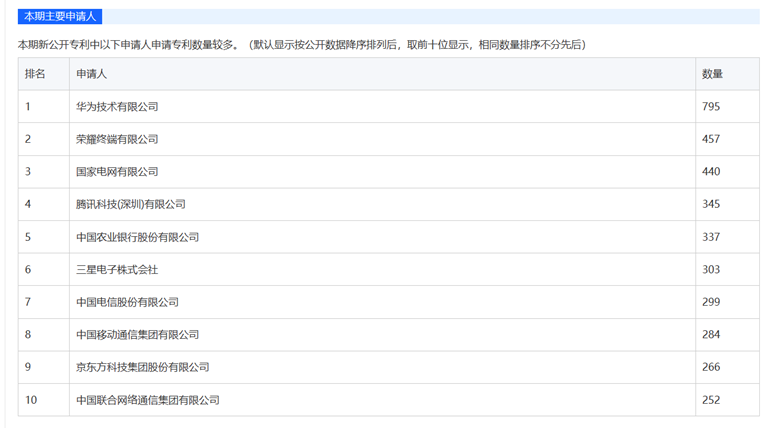Select applicant 荣耀终端有限公司
The width and height of the screenshot is (774, 428).
[x=117, y=139]
